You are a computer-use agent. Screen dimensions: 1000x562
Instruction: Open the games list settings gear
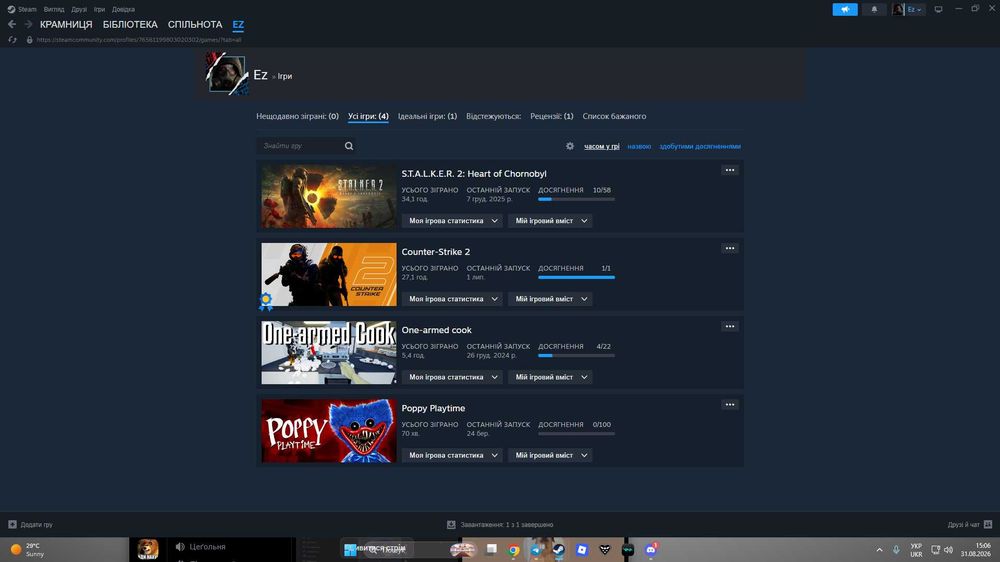[570, 146]
